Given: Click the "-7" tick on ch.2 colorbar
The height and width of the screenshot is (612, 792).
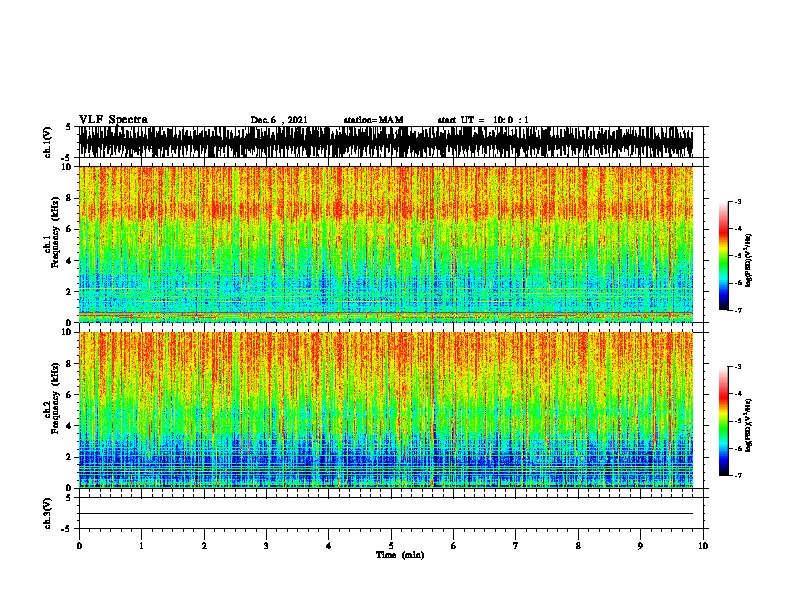Looking at the screenshot, I should (738, 476).
